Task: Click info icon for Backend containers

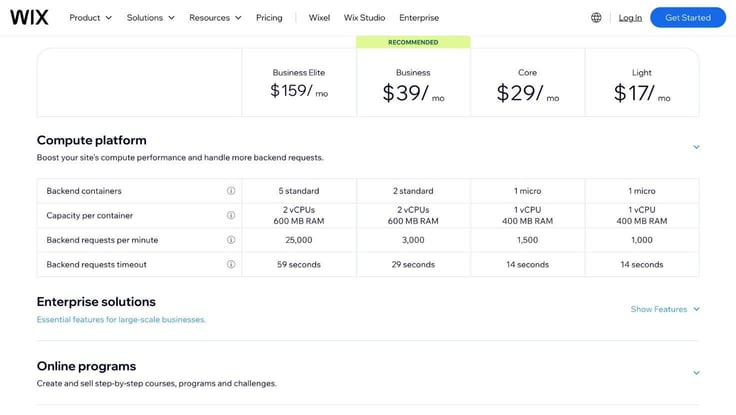Action: (x=231, y=191)
